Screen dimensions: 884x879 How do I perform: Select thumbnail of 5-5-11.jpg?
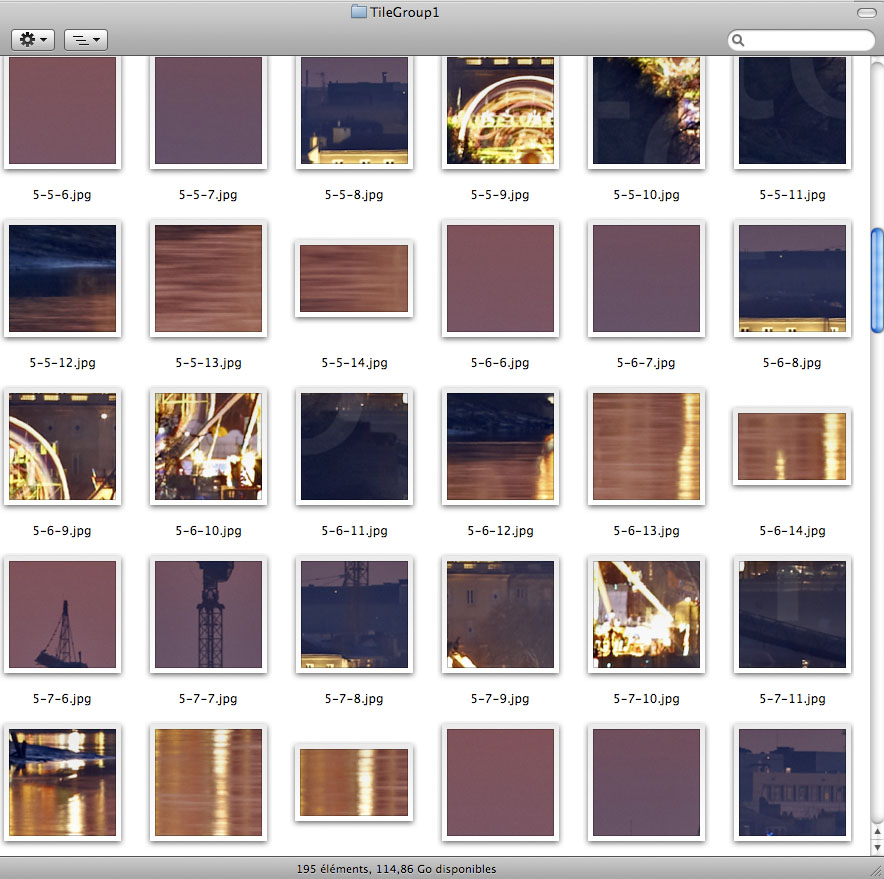[792, 111]
